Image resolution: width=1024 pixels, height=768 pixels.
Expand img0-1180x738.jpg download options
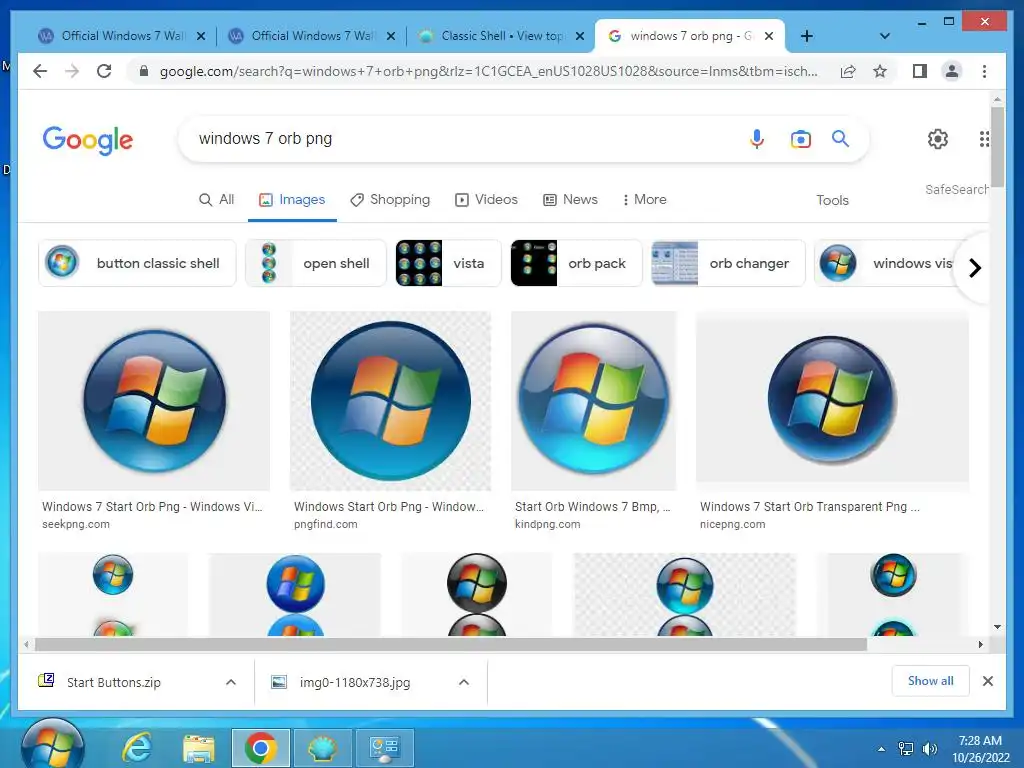tap(464, 682)
